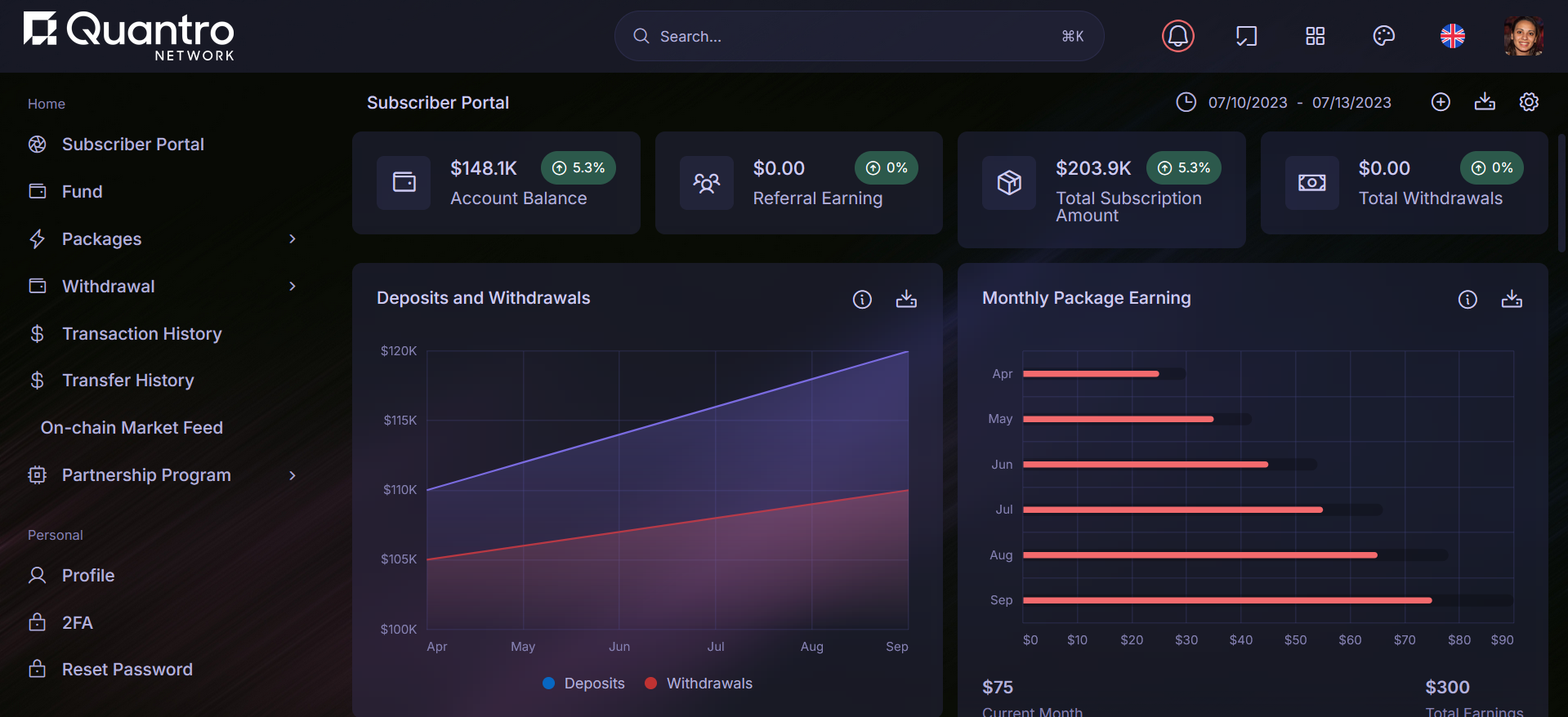Screen dimensions: 1568x717
Task: Go to Transaction History page
Action: pyautogui.click(x=141, y=334)
